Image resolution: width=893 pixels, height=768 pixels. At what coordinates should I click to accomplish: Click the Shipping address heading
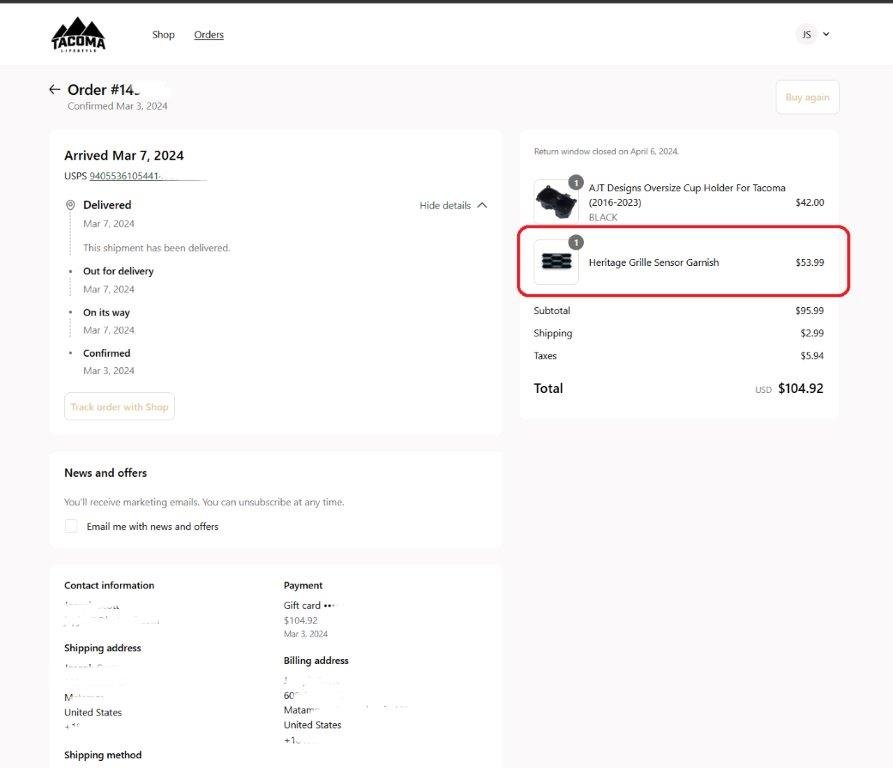coord(103,648)
